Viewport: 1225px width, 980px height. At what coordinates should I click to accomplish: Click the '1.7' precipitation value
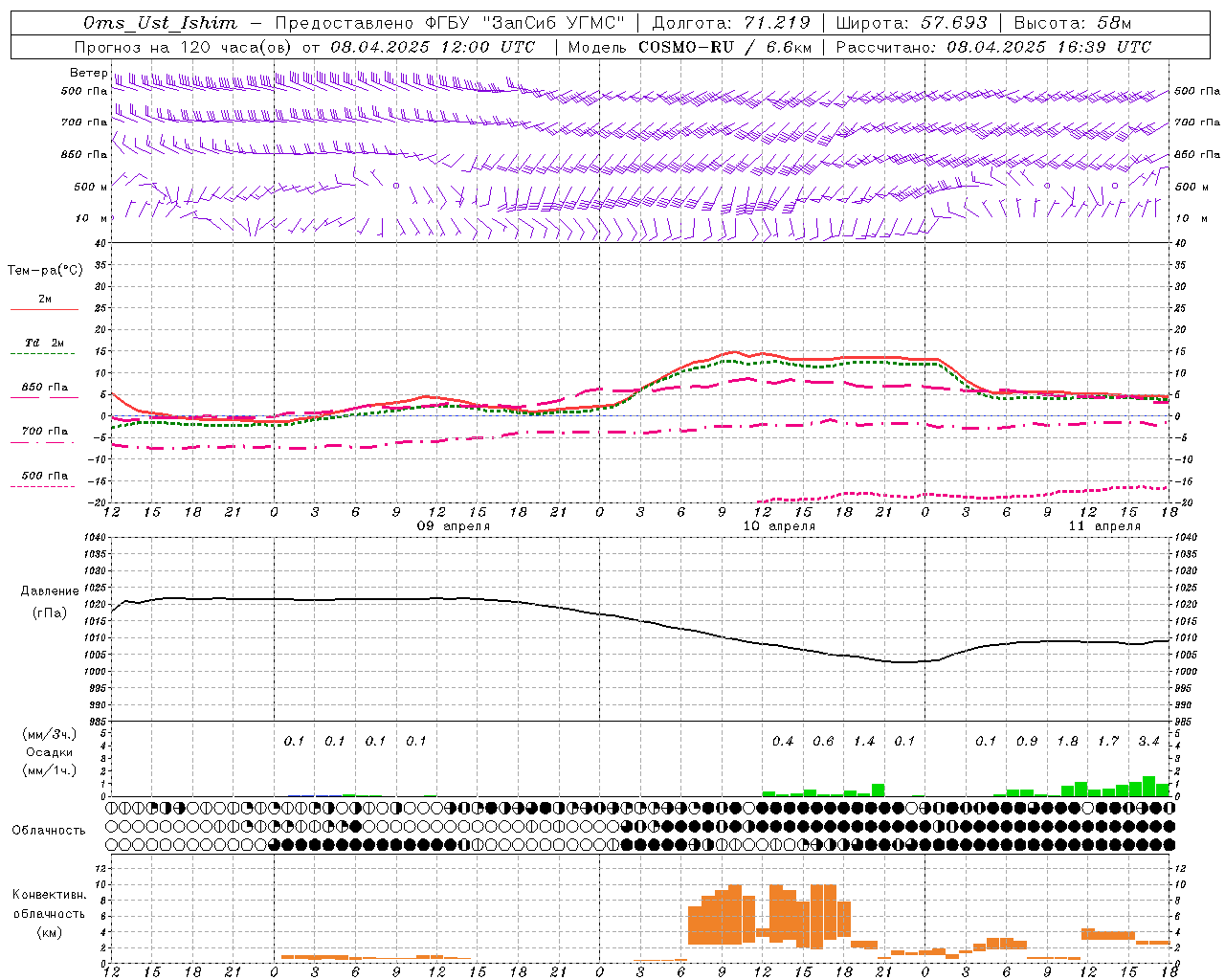coord(1108,741)
